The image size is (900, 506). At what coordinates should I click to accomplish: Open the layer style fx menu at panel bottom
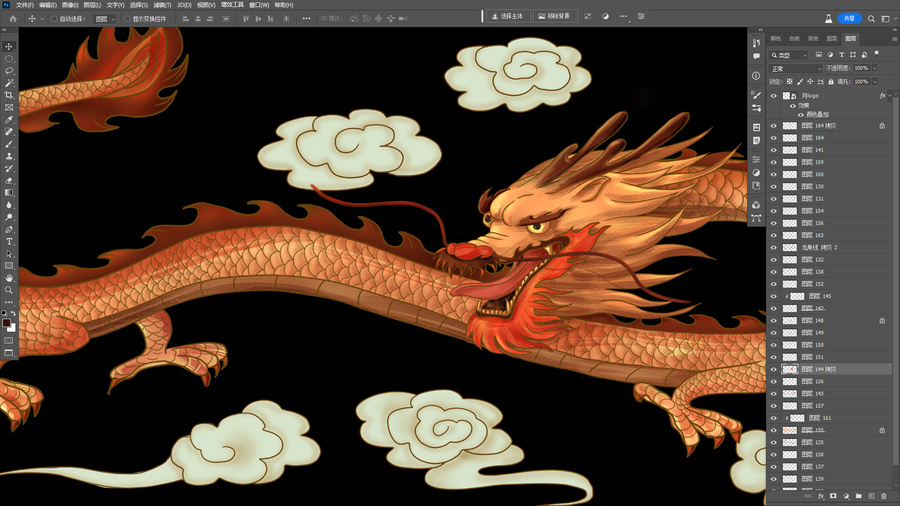tap(821, 496)
